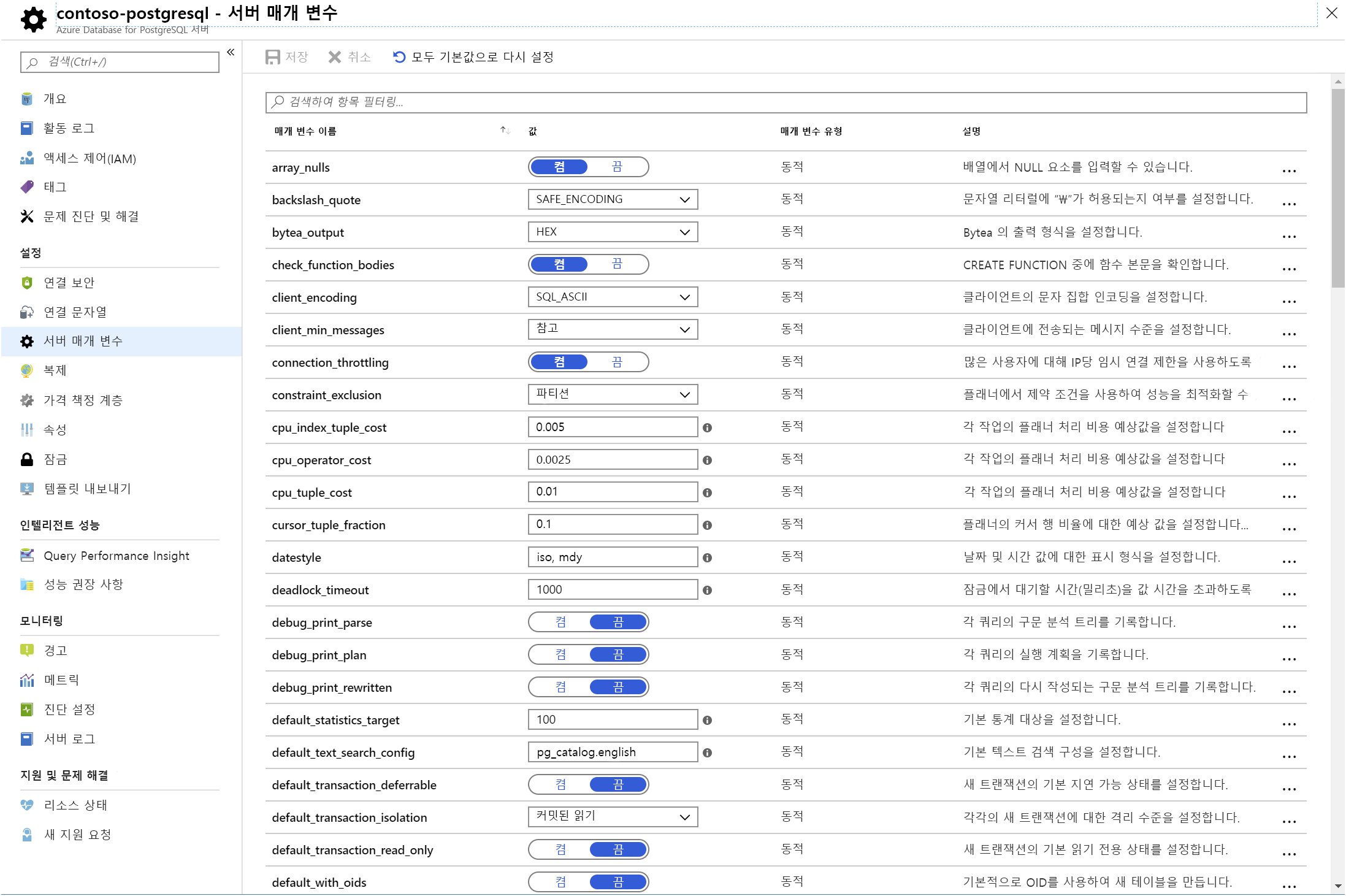Open default_transaction_isolation dropdown

click(x=612, y=817)
